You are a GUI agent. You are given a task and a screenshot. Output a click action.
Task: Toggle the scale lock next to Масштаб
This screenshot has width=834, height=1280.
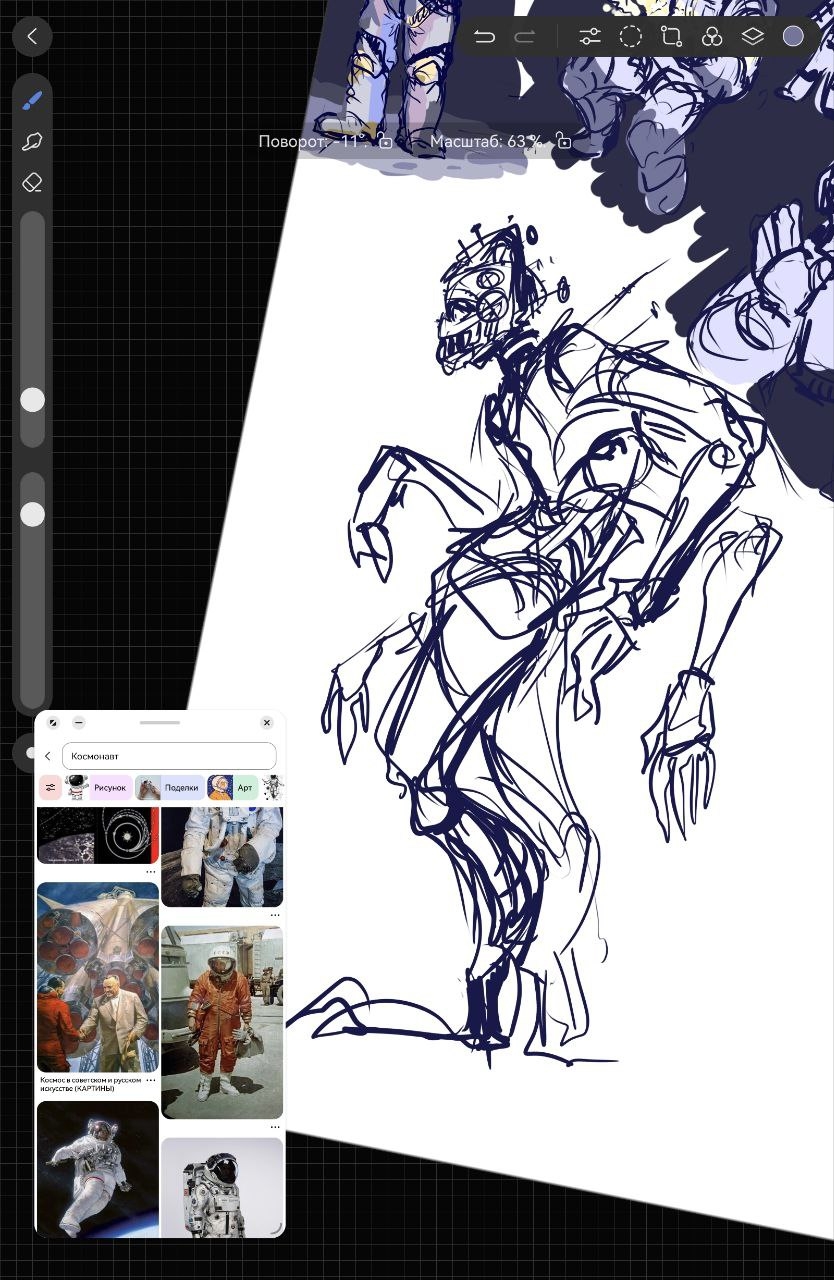click(564, 142)
